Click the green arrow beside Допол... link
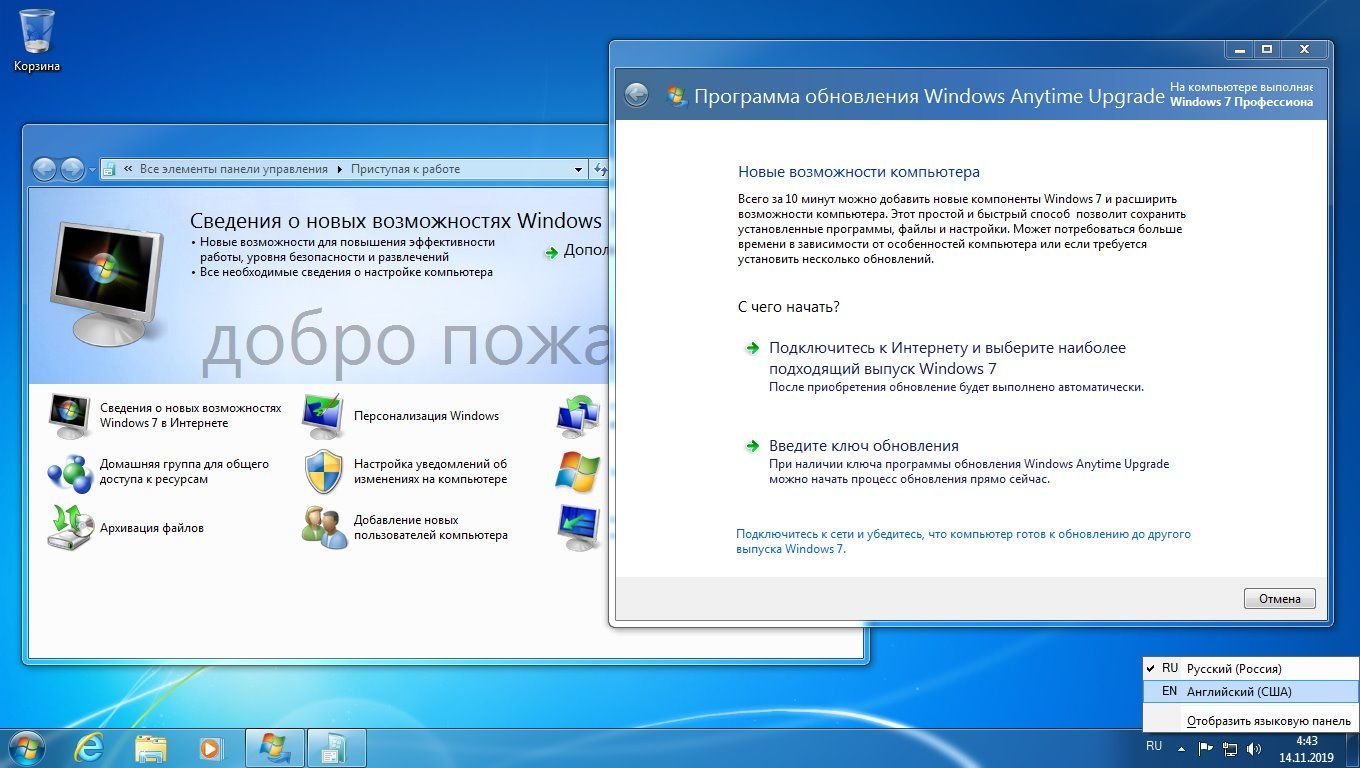 pos(551,252)
